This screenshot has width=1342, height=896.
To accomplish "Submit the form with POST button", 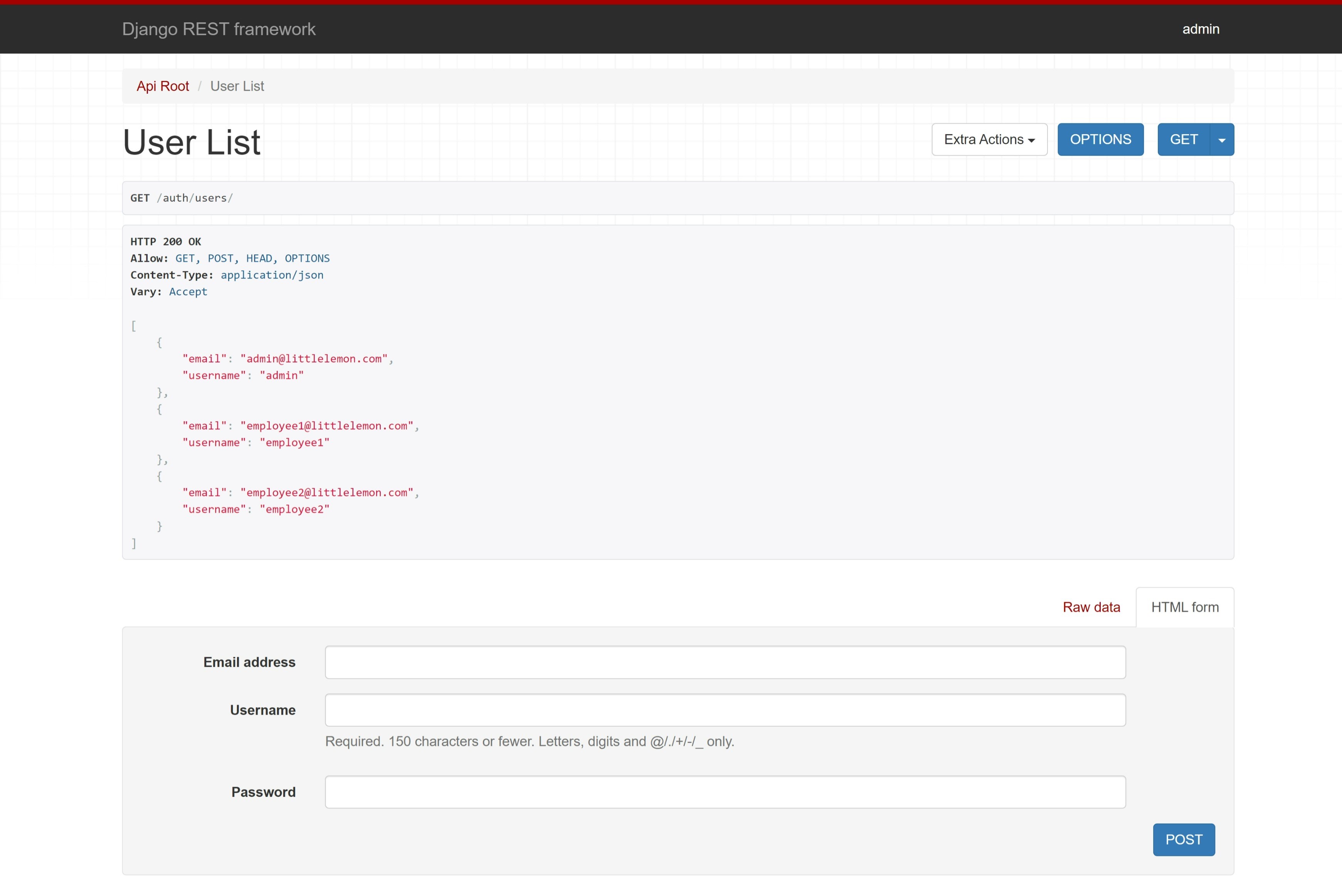I will click(x=1183, y=839).
